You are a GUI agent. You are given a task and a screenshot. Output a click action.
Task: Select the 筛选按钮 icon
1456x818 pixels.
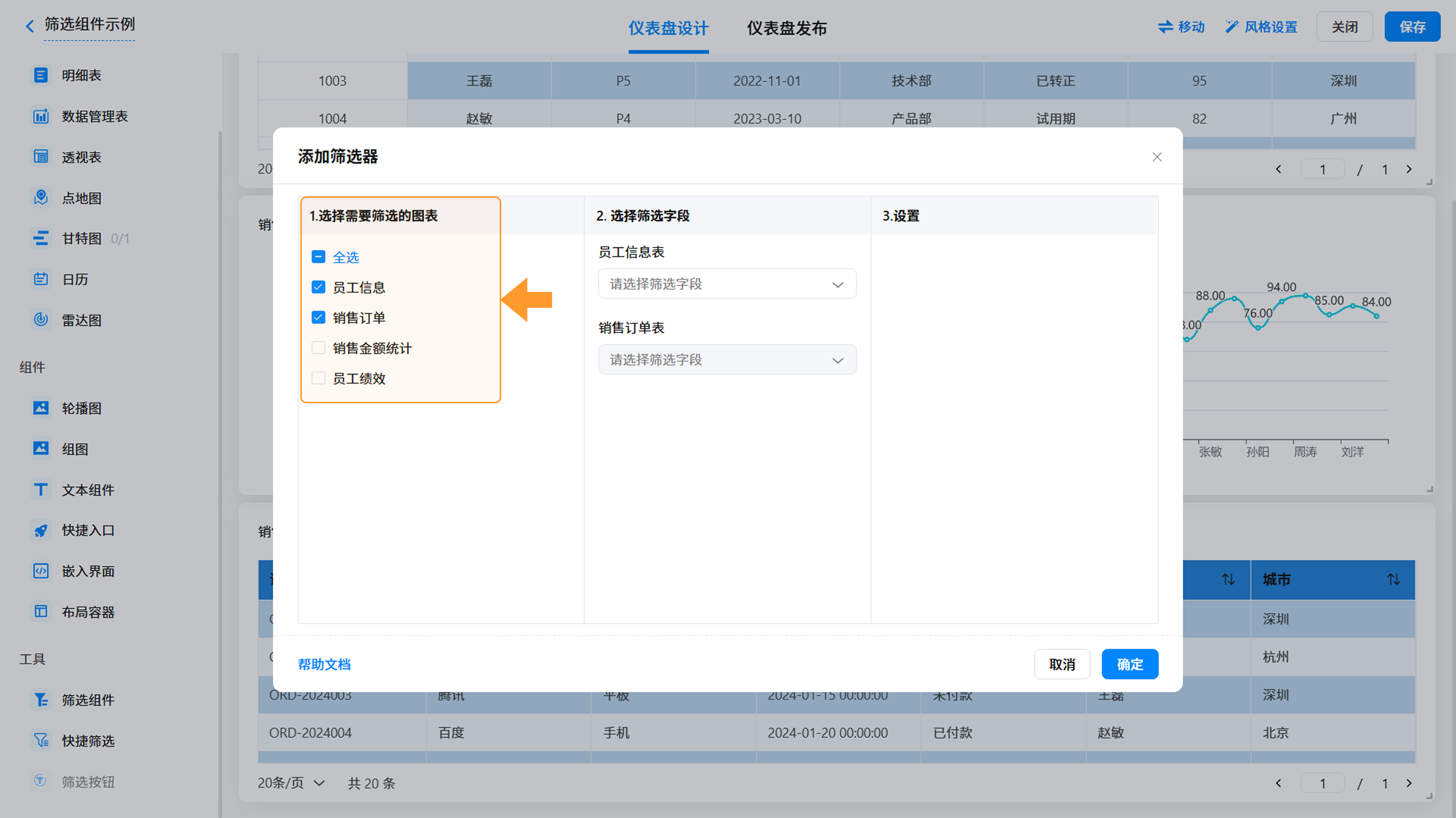click(x=41, y=781)
